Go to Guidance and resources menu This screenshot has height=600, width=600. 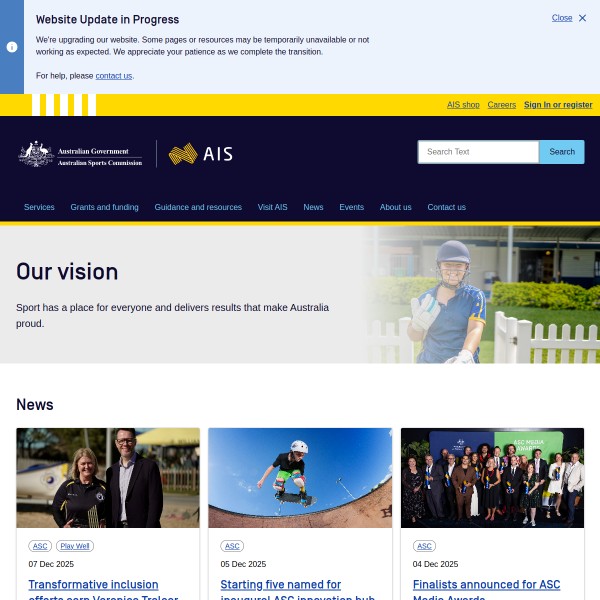tap(198, 207)
